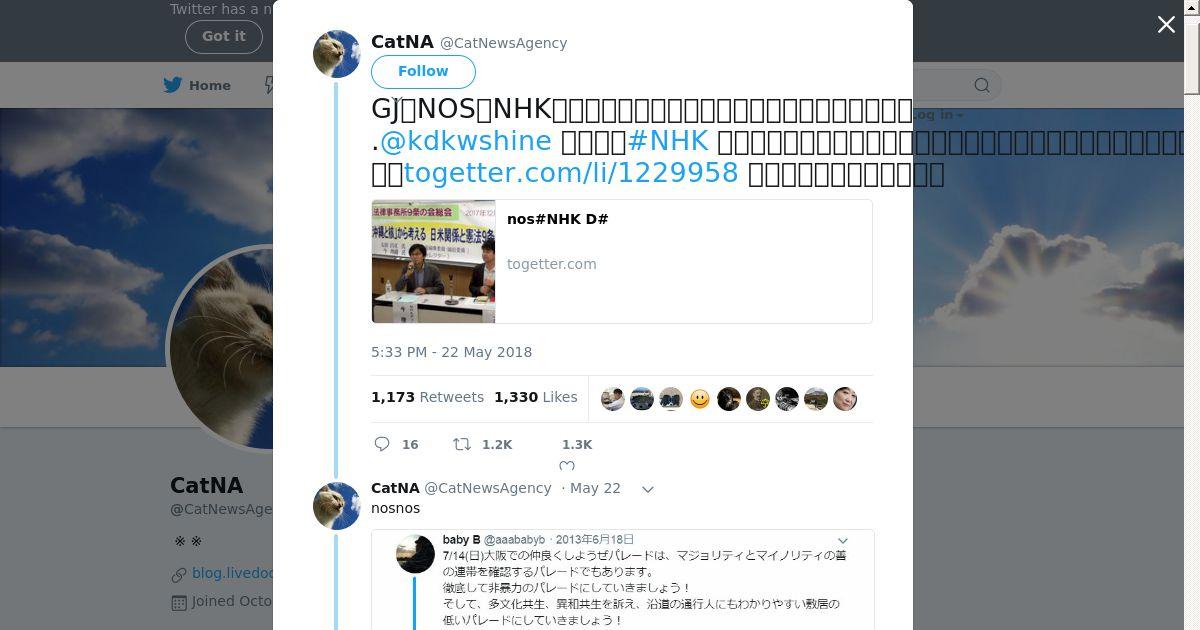Click the smiley face liker avatar
Viewport: 1200px width, 630px height.
tap(700, 399)
